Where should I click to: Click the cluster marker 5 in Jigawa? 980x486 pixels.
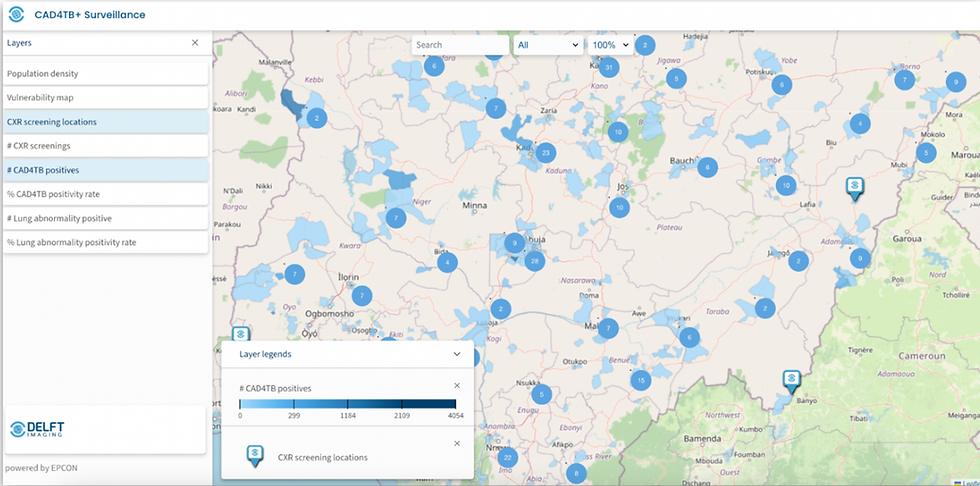676,79
